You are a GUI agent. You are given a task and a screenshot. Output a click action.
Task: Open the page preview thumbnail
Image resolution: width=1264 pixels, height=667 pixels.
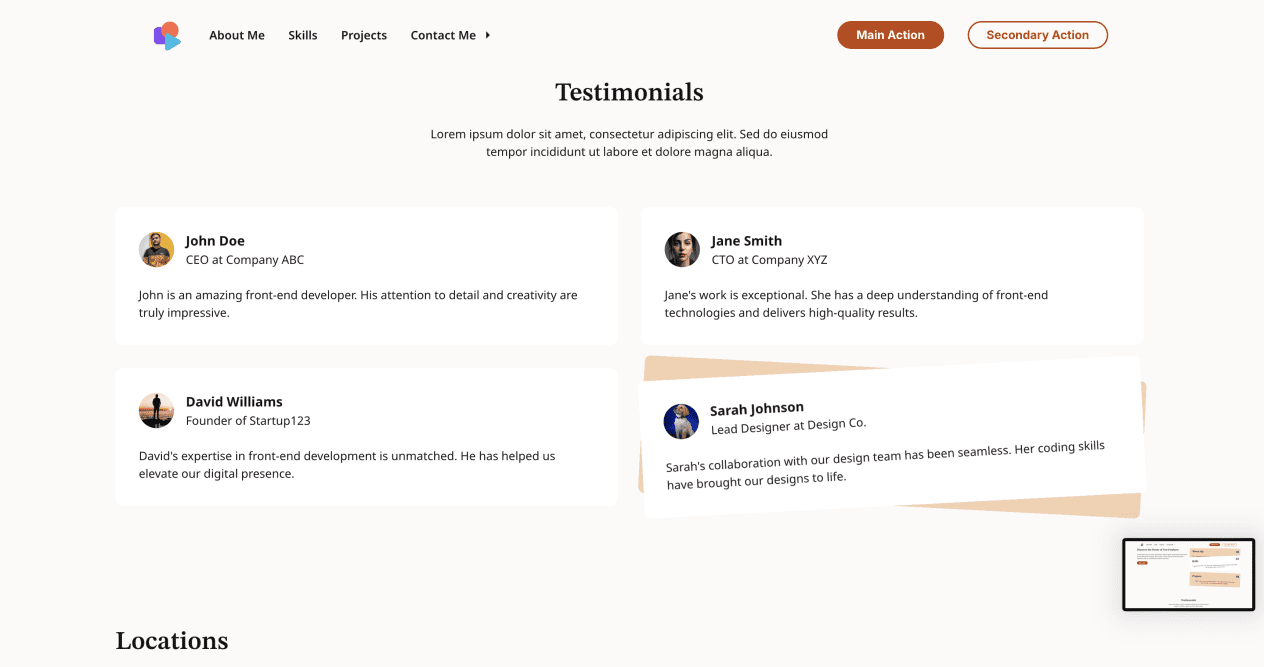click(x=1188, y=575)
